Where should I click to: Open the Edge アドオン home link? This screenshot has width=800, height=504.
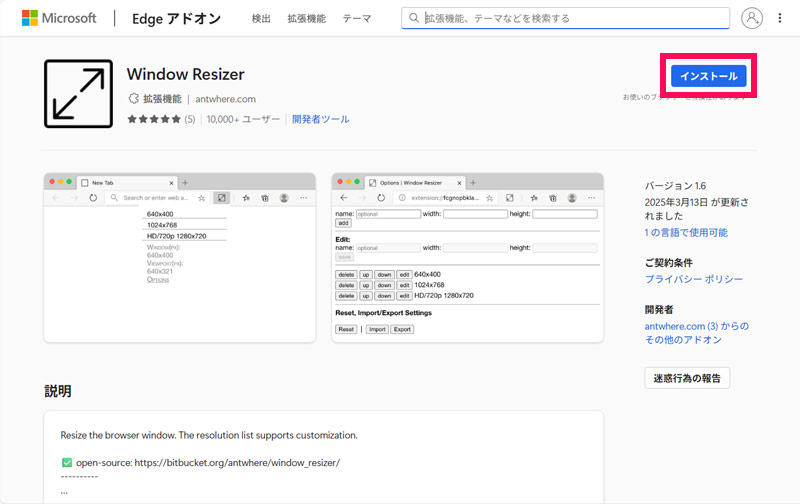click(176, 19)
